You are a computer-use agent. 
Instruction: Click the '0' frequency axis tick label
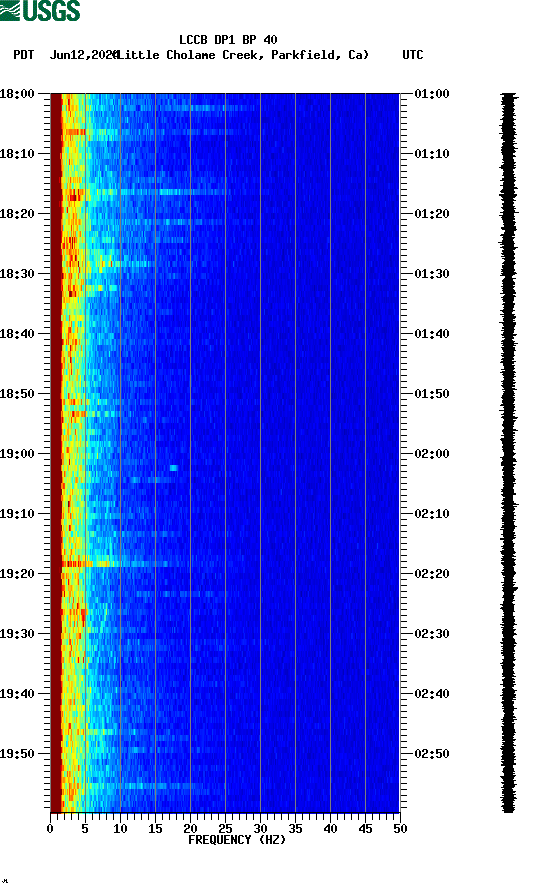(x=50, y=829)
